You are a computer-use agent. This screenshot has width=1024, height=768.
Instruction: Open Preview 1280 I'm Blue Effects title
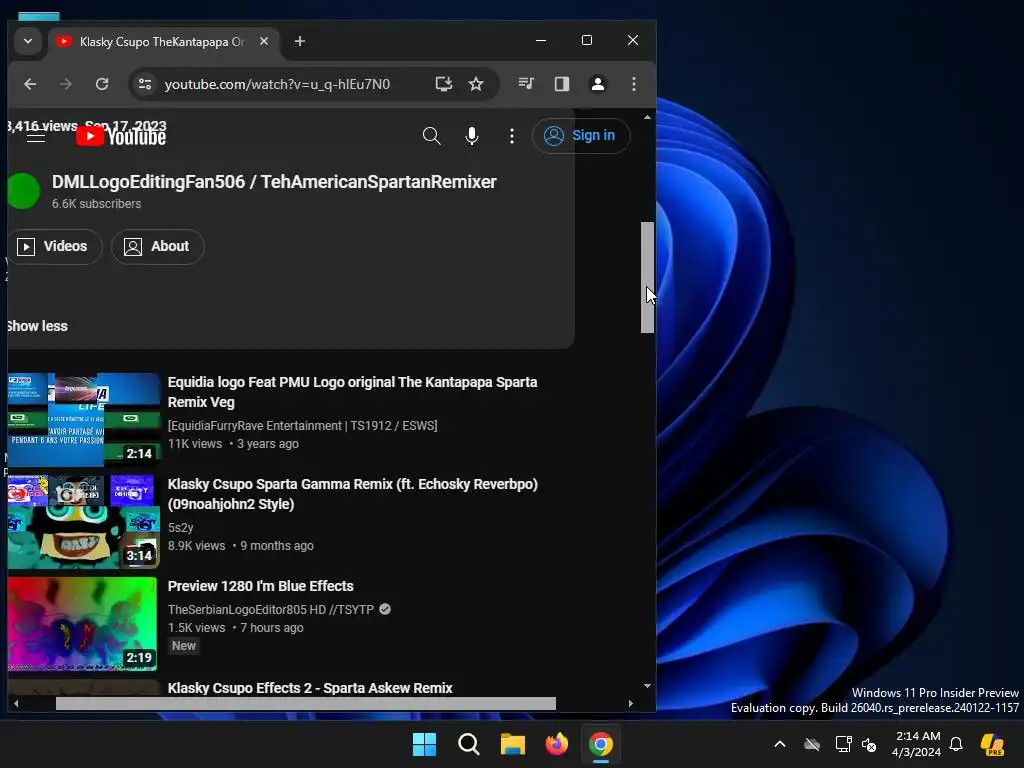point(261,586)
